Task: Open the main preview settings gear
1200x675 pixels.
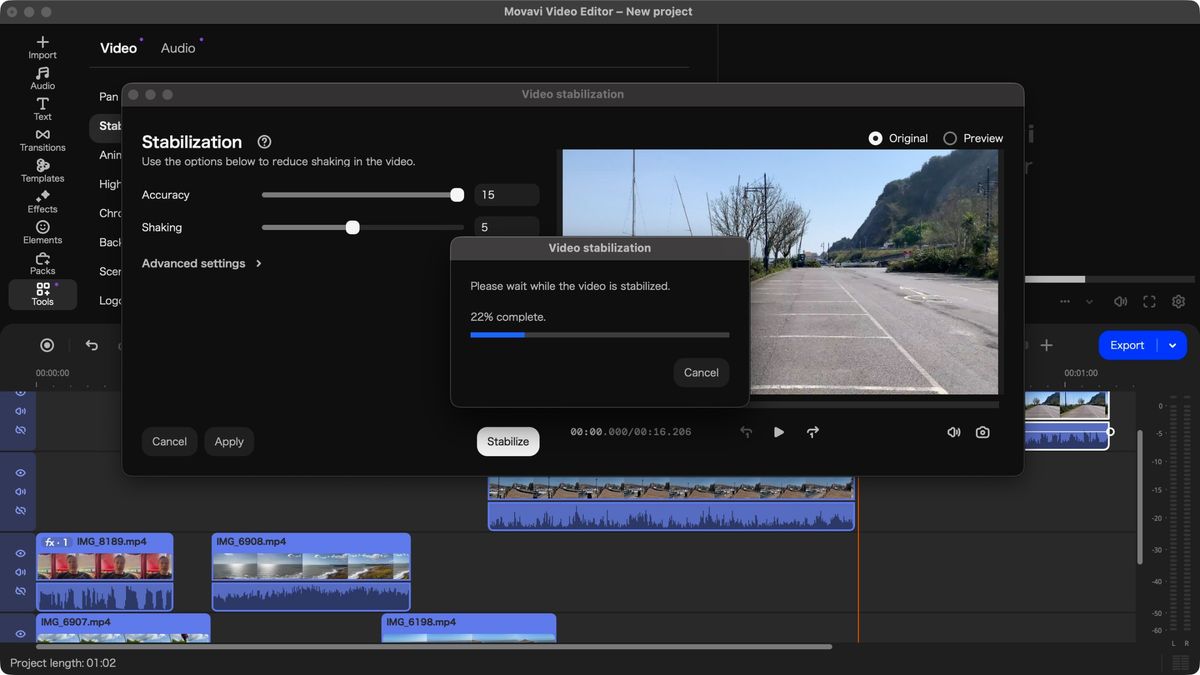Action: (x=1179, y=301)
